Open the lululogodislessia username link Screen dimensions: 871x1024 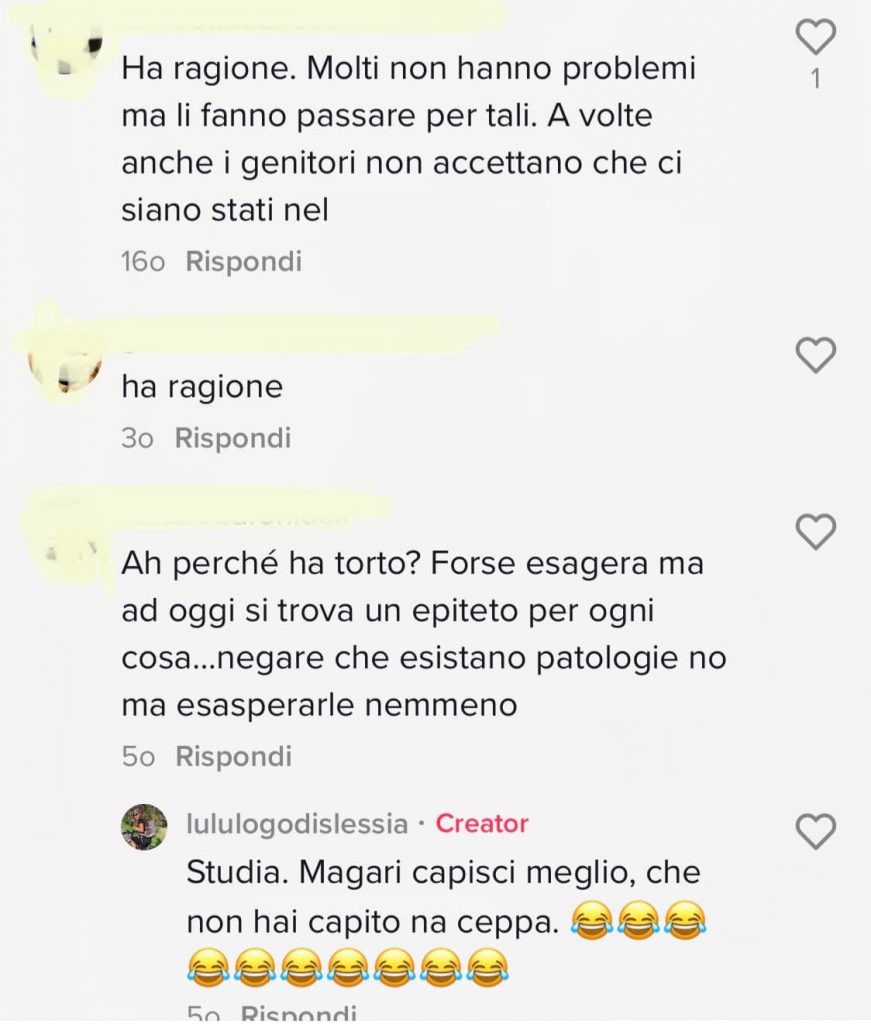[x=297, y=824]
